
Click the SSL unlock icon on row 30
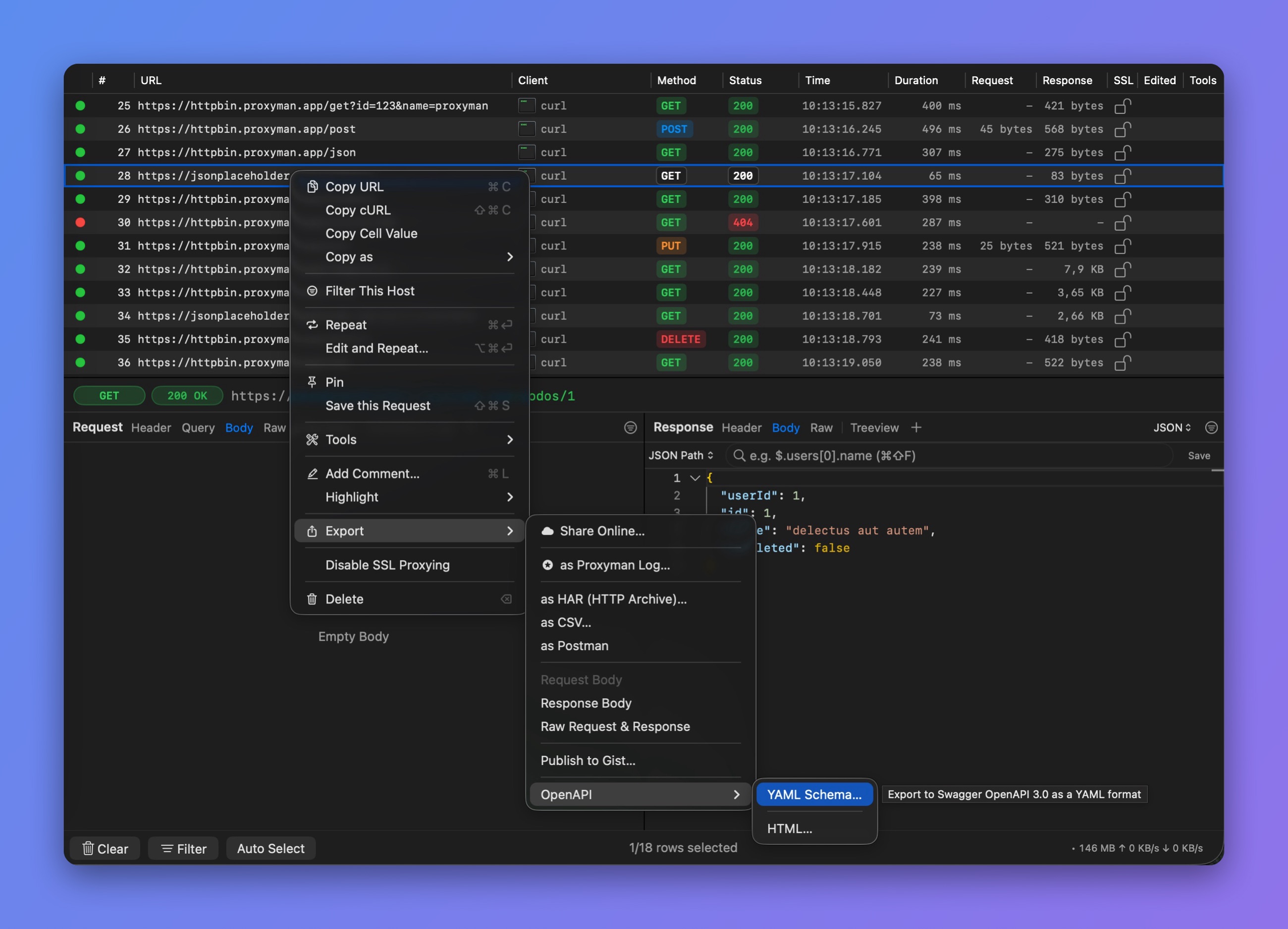(1123, 223)
